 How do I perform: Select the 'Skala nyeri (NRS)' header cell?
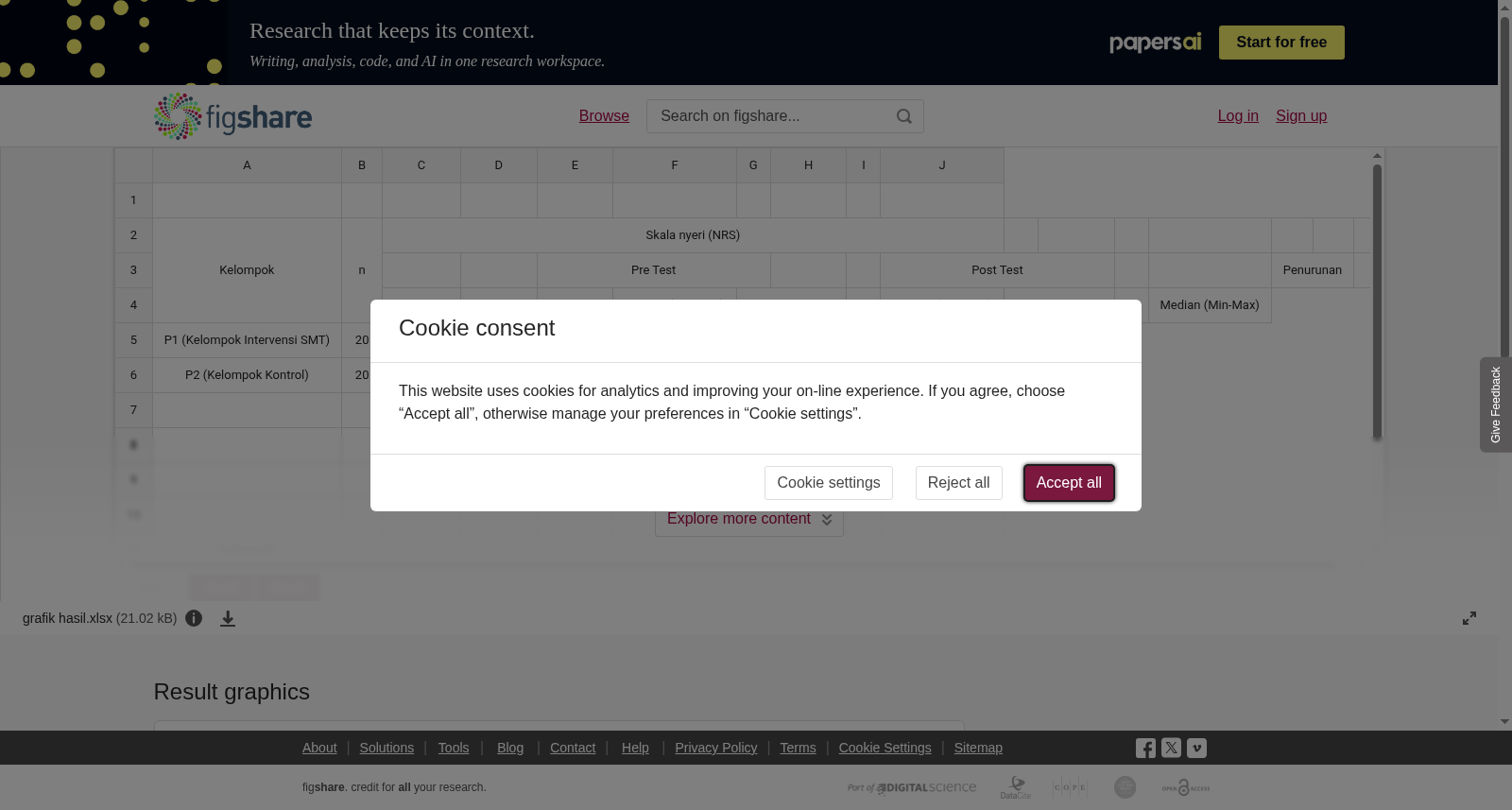(693, 235)
